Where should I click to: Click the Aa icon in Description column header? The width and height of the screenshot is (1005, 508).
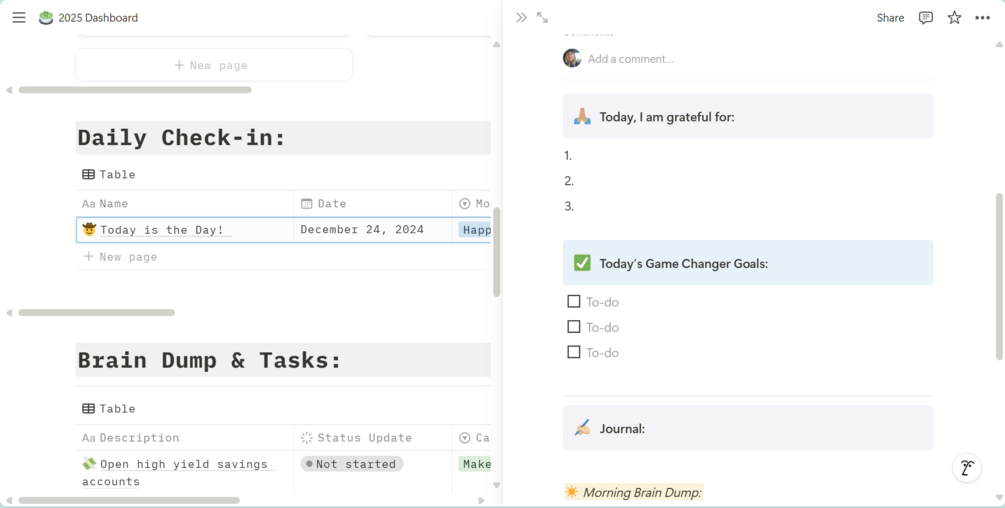[88, 438]
